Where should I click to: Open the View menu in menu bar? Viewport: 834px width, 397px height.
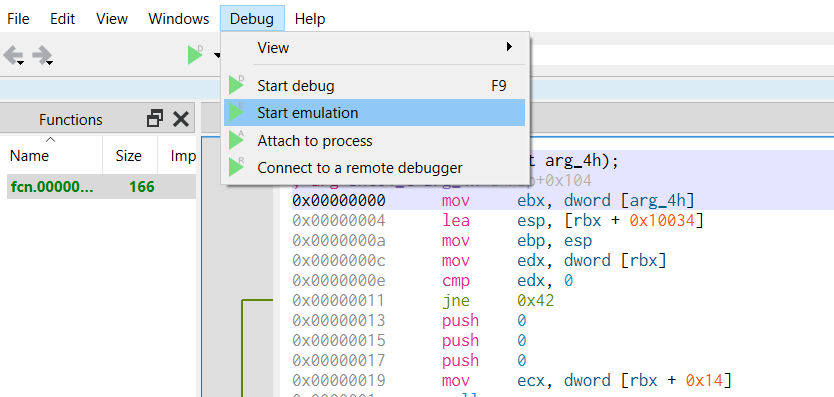(x=112, y=19)
